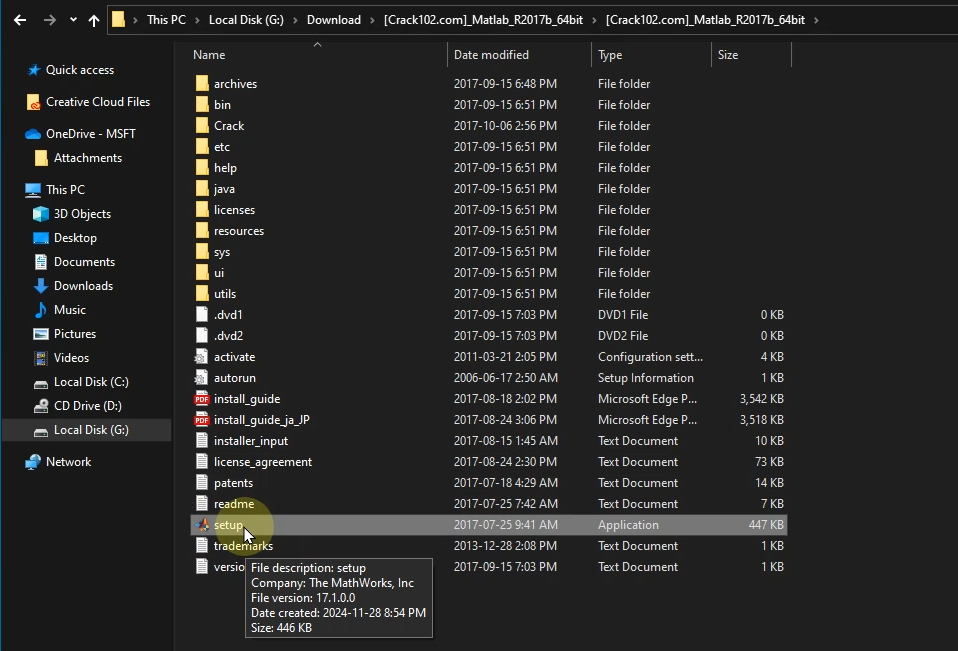
Task: Open the CD Drive (D:) icon
Action: pyautogui.click(x=41, y=406)
